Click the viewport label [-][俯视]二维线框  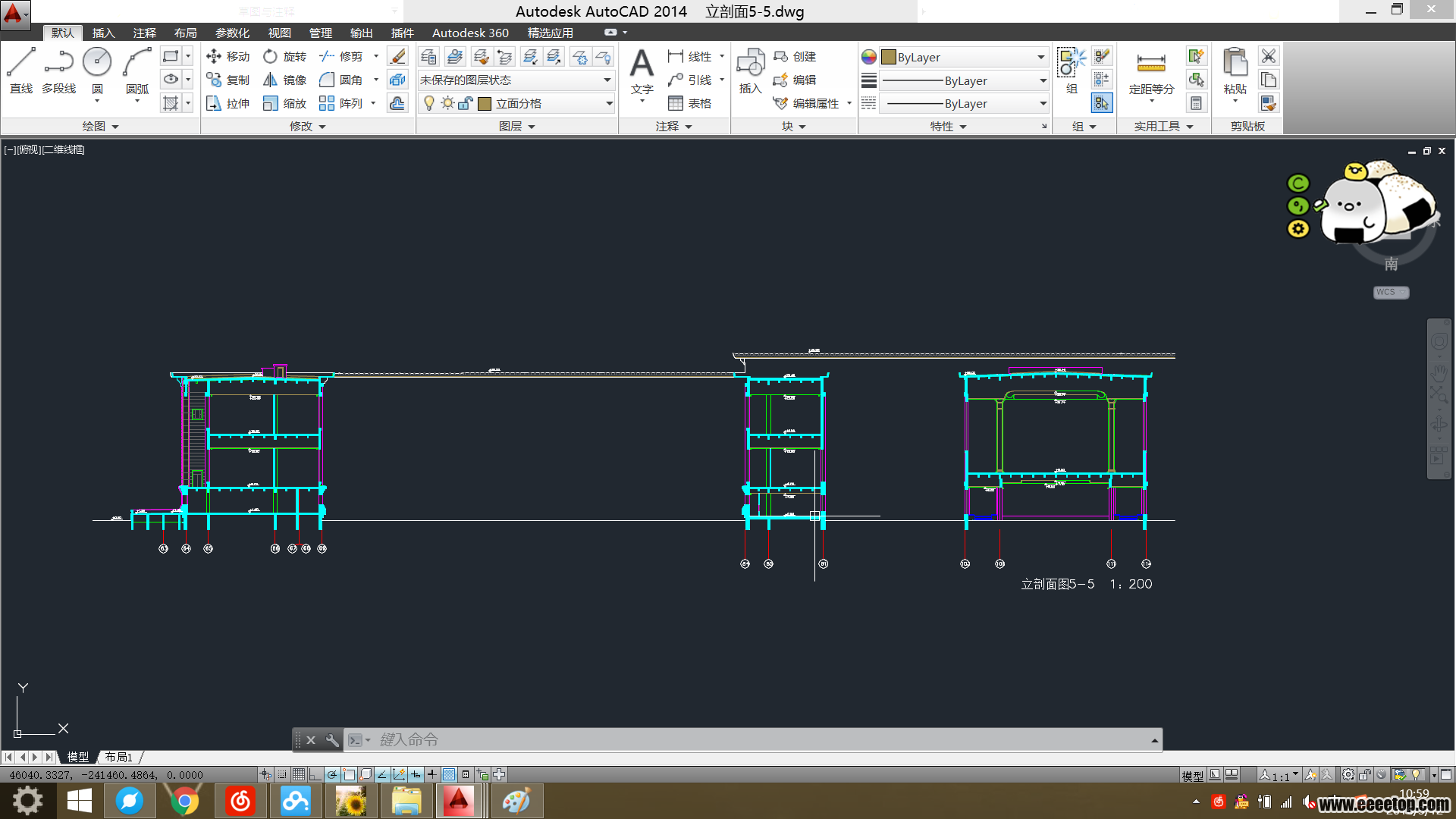(44, 149)
